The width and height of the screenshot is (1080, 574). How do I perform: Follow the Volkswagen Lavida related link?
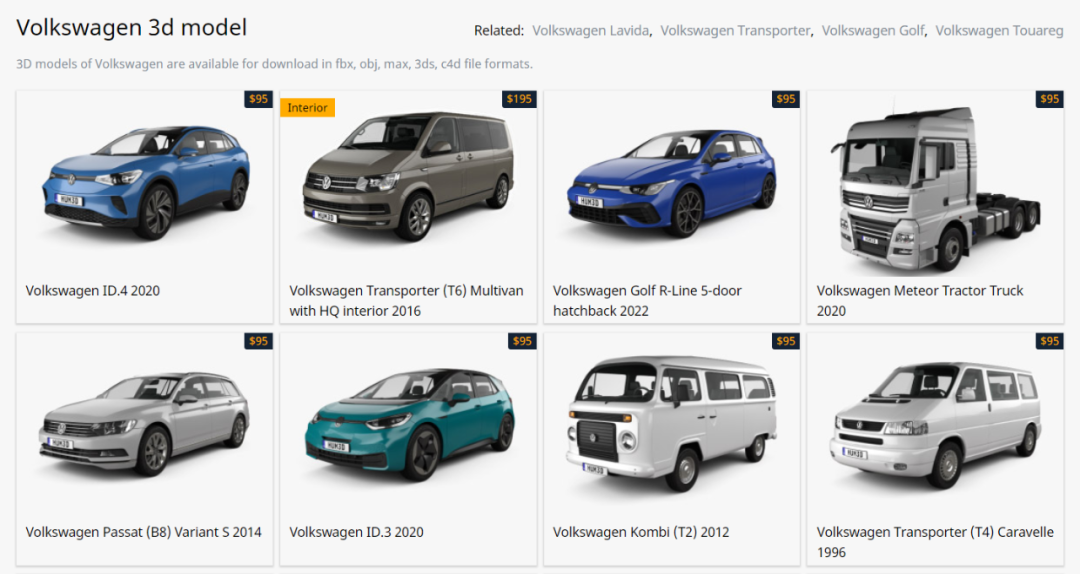[x=590, y=30]
